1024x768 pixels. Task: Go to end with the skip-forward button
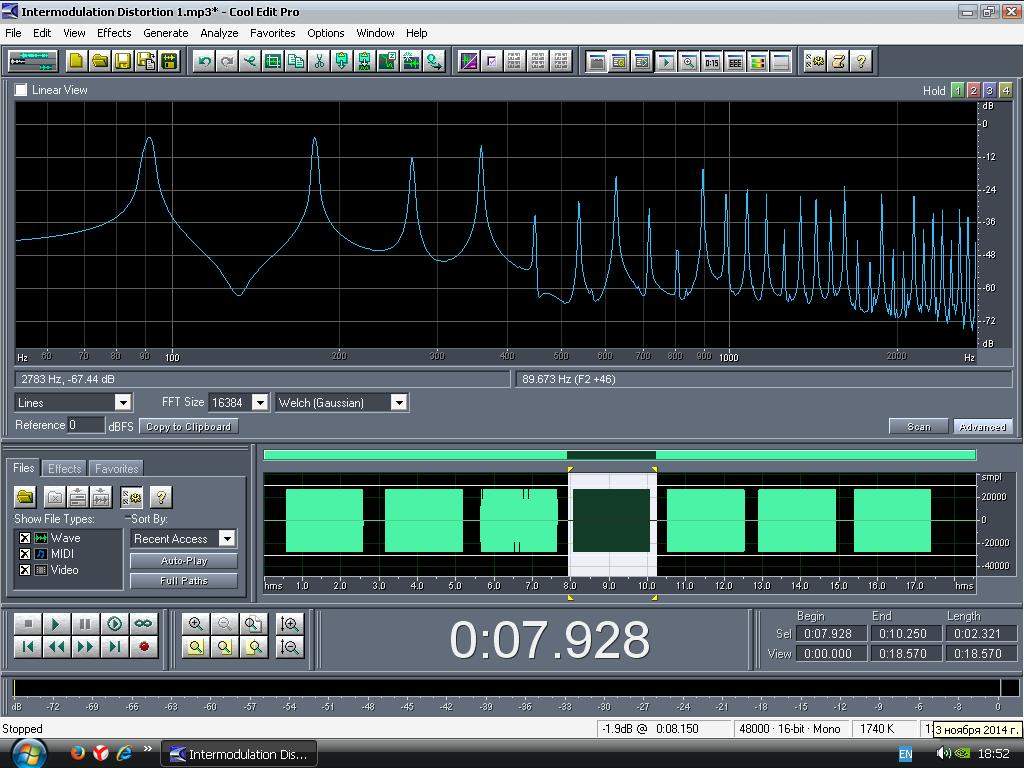pos(114,647)
